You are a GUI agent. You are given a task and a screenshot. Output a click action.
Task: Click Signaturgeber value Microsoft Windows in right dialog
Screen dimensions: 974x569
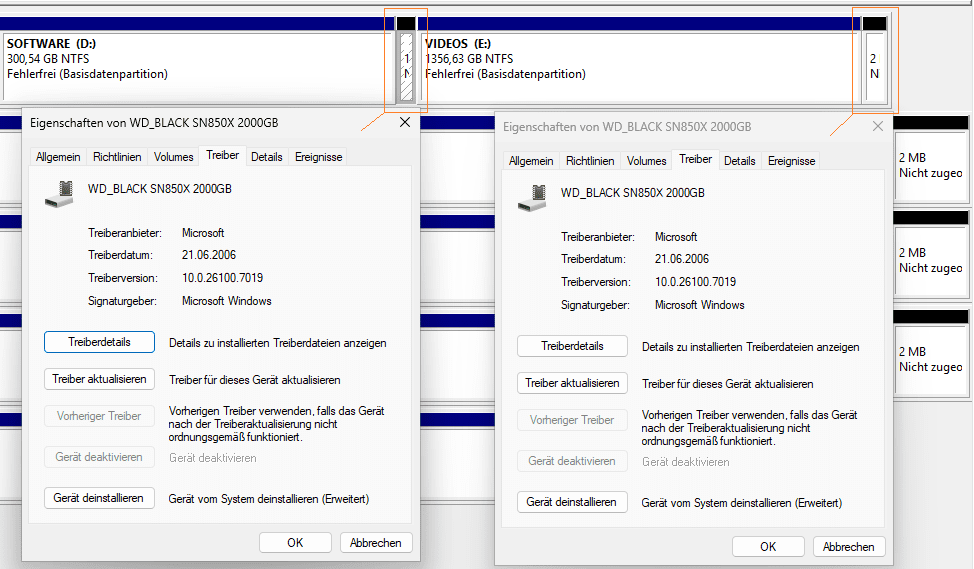(x=699, y=305)
